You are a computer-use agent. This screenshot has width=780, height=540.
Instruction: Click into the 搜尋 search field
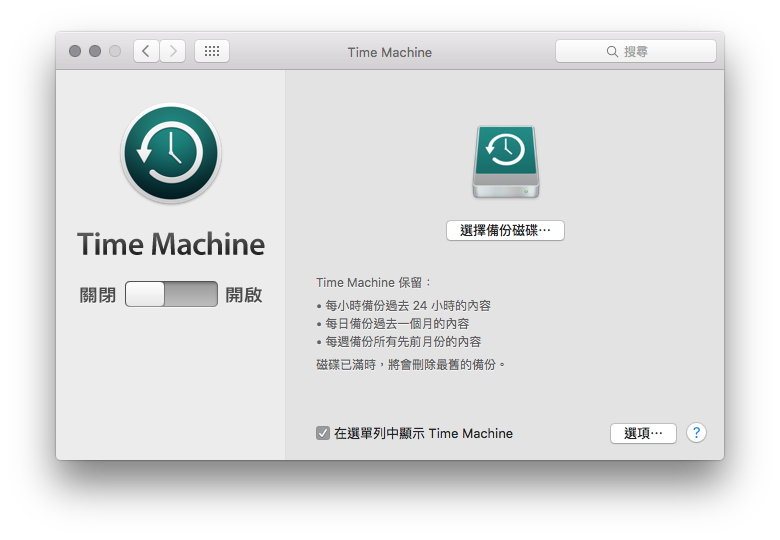pyautogui.click(x=636, y=51)
